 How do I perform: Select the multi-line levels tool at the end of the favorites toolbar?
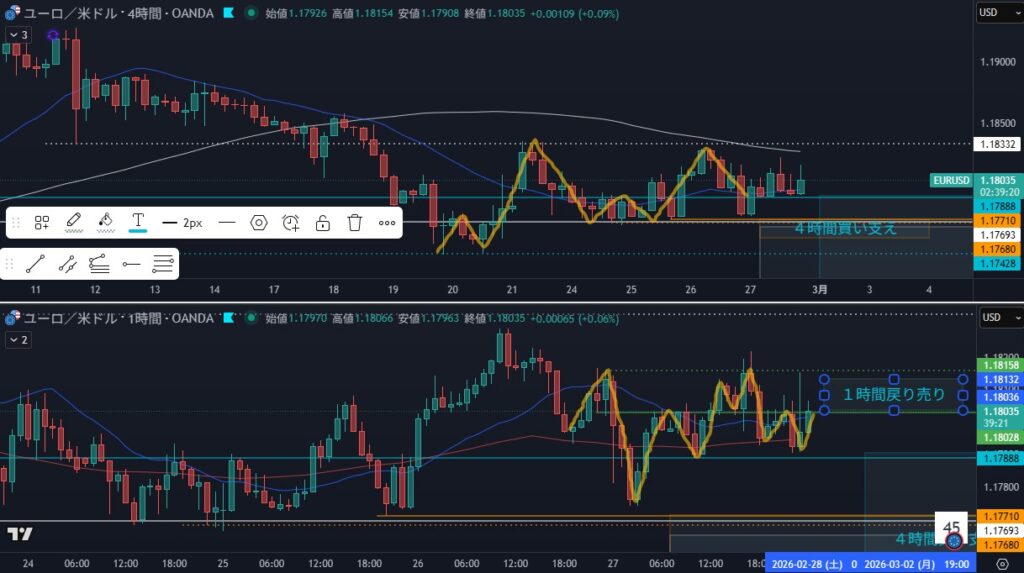click(x=163, y=264)
